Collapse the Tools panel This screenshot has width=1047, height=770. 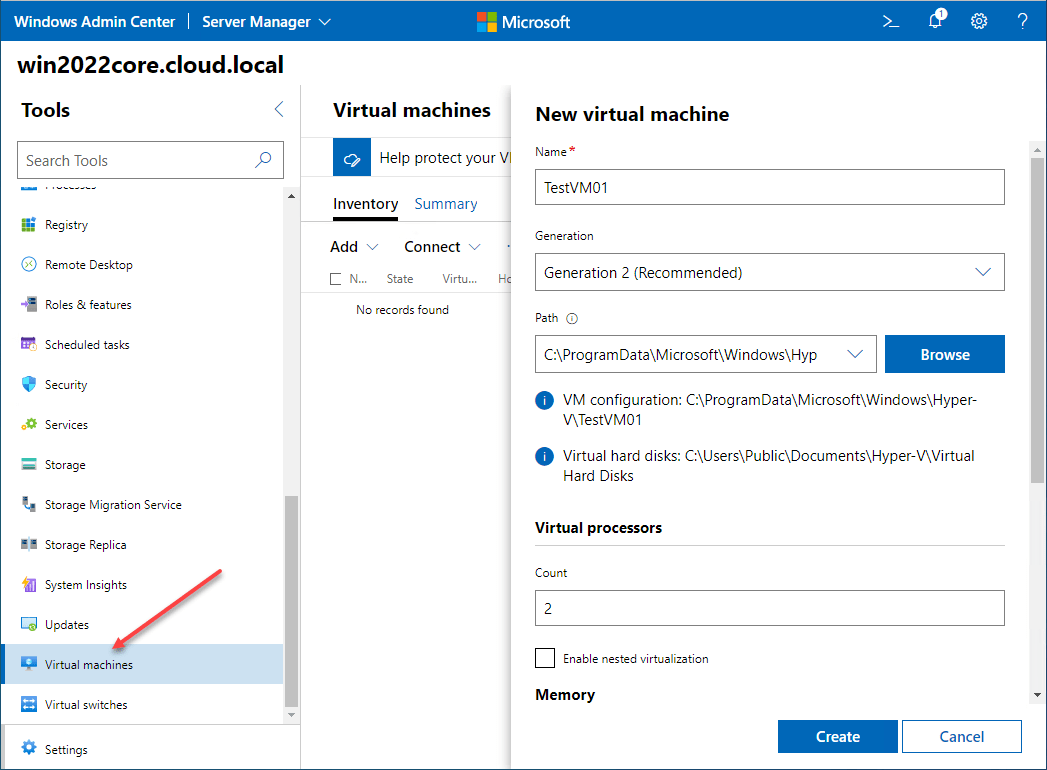point(279,110)
